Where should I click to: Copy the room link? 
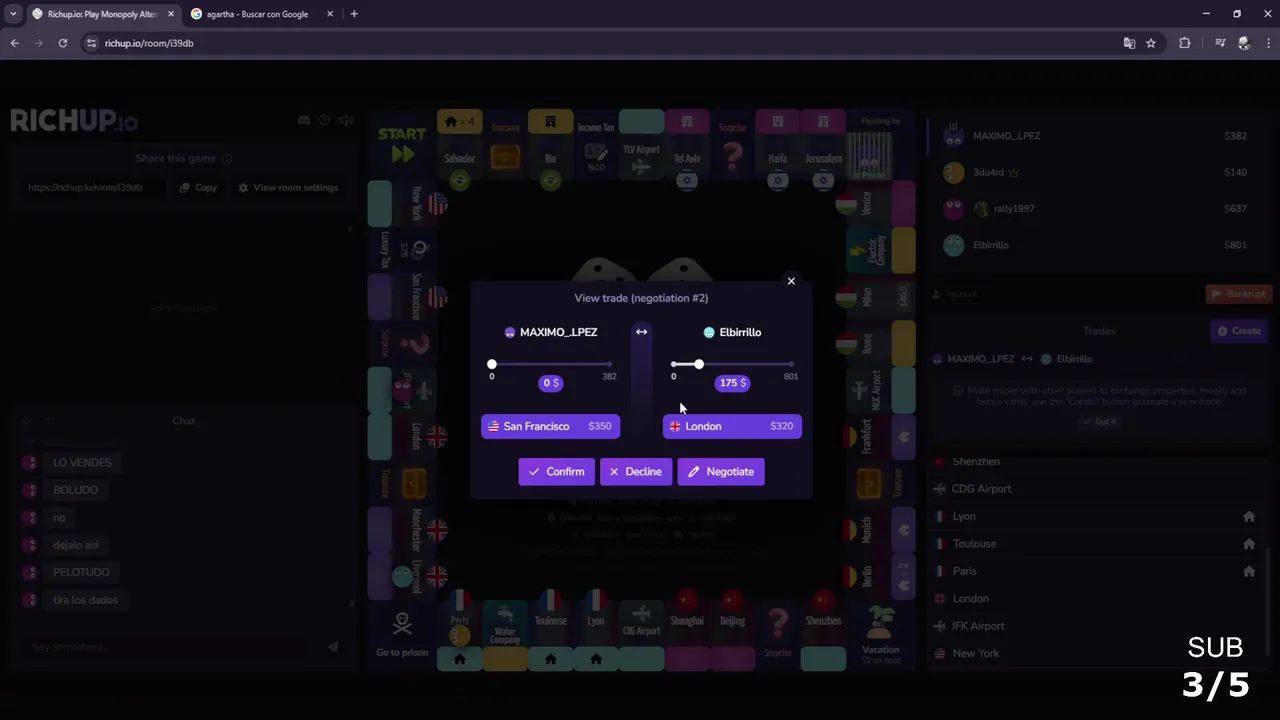click(198, 187)
